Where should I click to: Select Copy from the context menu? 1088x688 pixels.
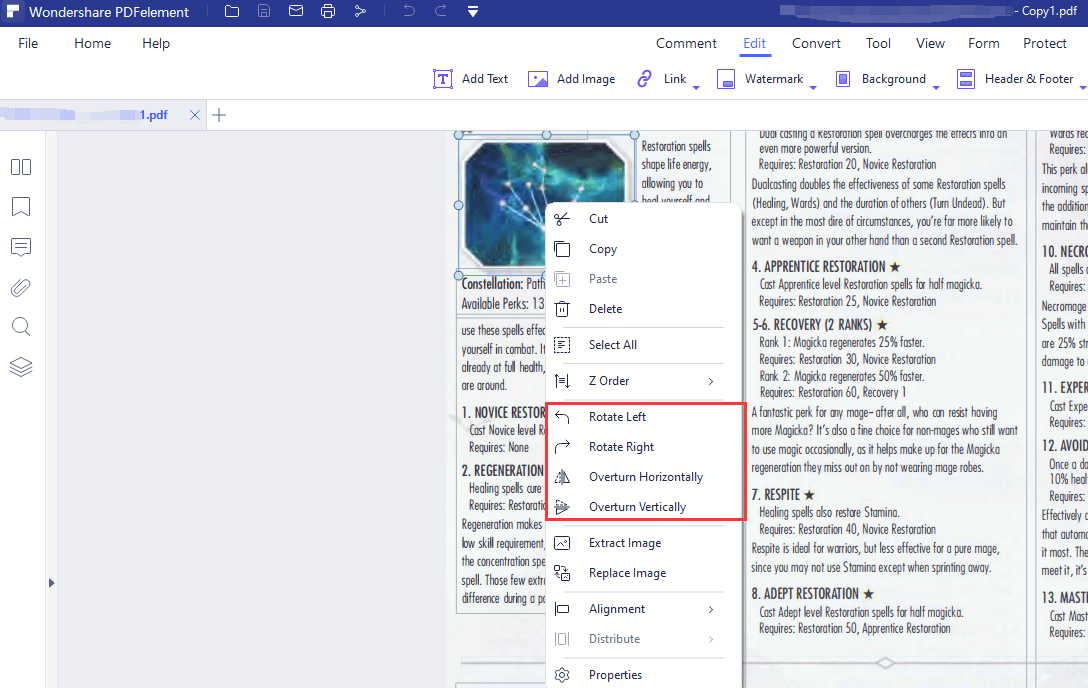(603, 248)
